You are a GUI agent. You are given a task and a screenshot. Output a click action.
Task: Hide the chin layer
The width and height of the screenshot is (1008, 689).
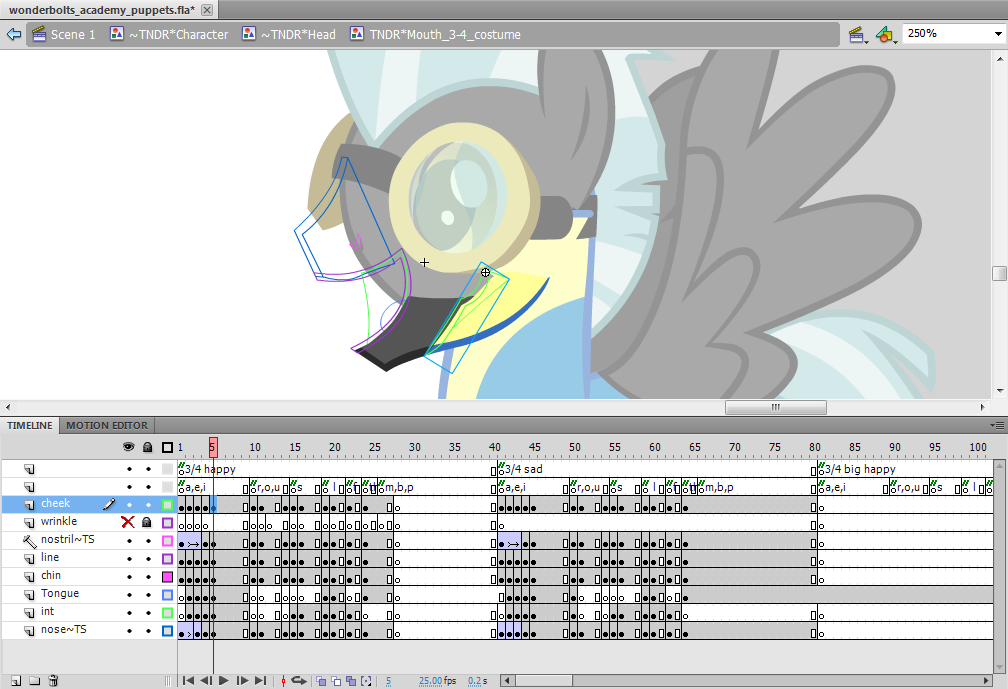pos(129,577)
